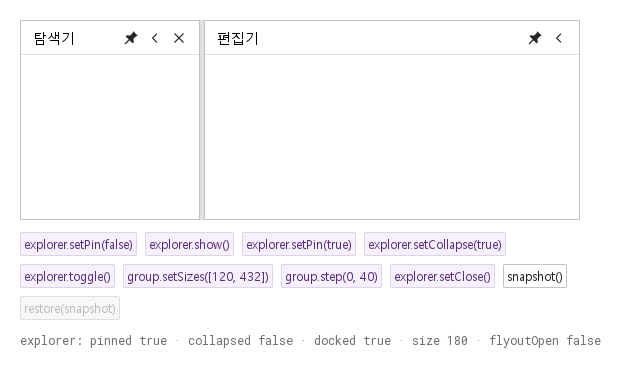Run explorer.show() action
621x368 pixels.
click(189, 244)
